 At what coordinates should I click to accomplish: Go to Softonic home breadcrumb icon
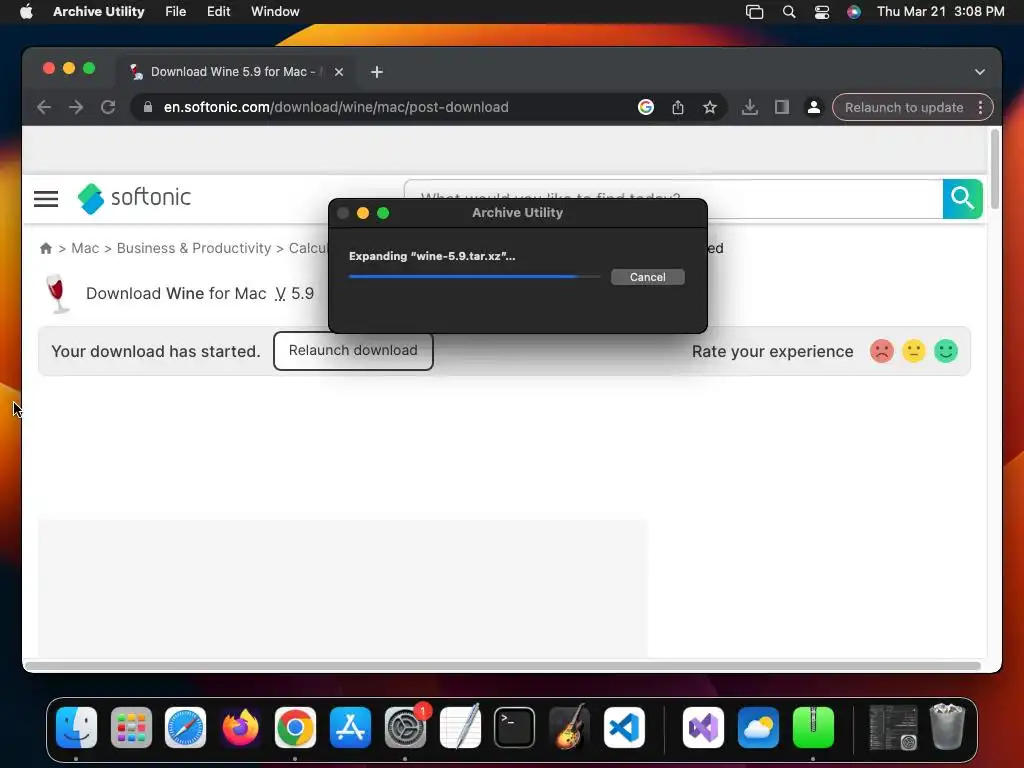pyautogui.click(x=46, y=248)
